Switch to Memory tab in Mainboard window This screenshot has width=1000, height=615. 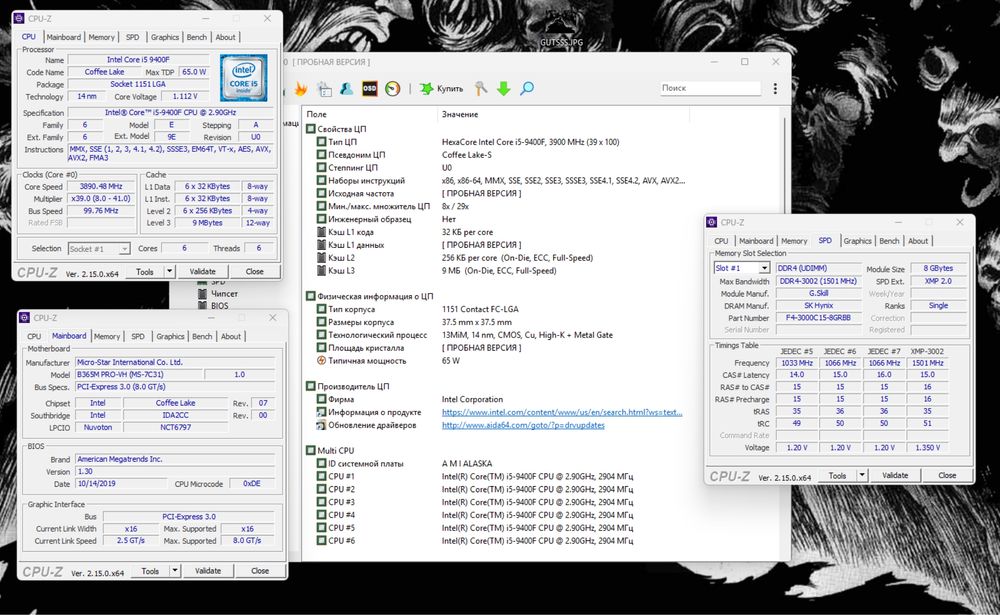point(107,337)
